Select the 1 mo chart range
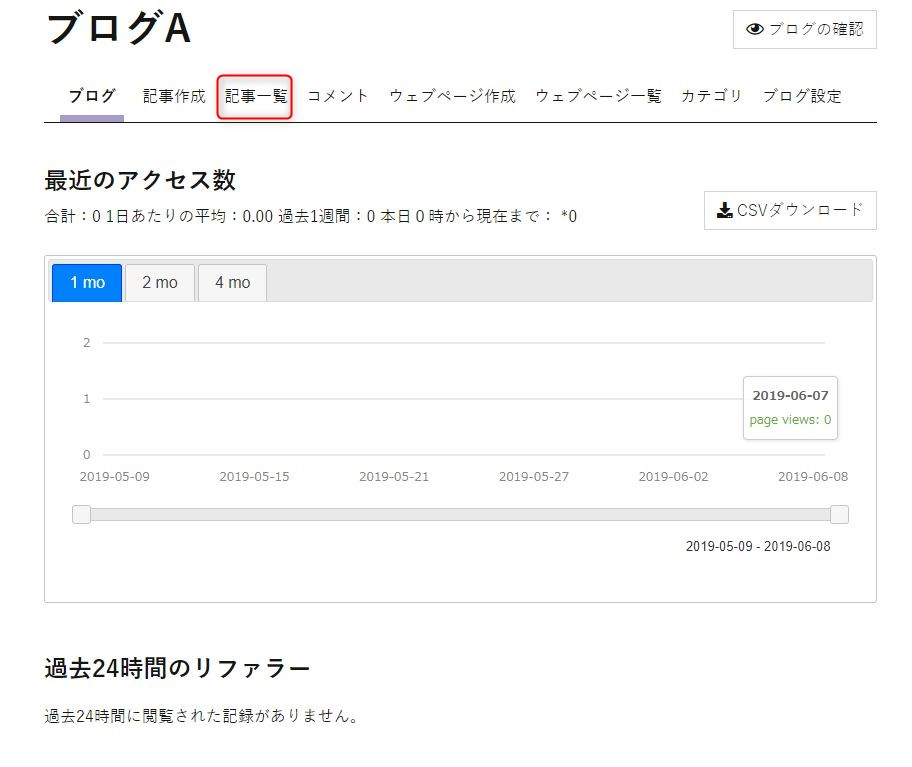This screenshot has width=912, height=767. (87, 283)
